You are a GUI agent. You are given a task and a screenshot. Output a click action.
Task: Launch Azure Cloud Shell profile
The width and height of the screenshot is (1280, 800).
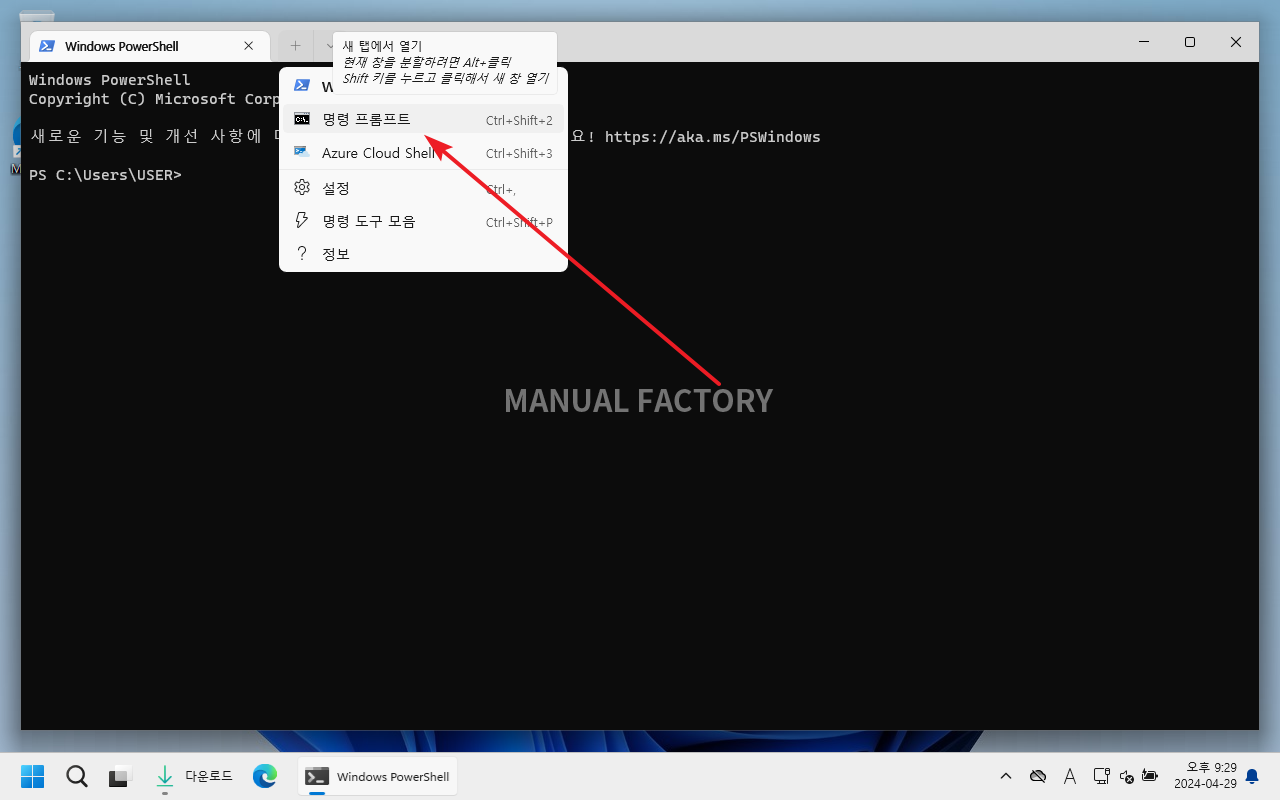tap(424, 153)
